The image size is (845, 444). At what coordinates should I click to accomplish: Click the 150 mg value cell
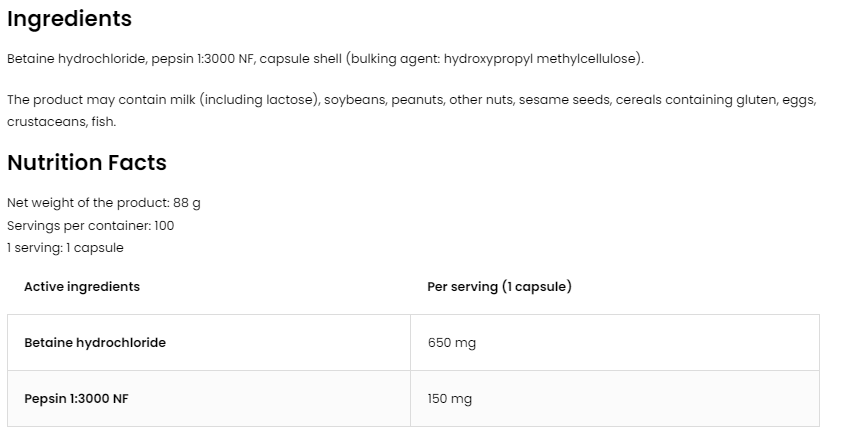[450, 399]
